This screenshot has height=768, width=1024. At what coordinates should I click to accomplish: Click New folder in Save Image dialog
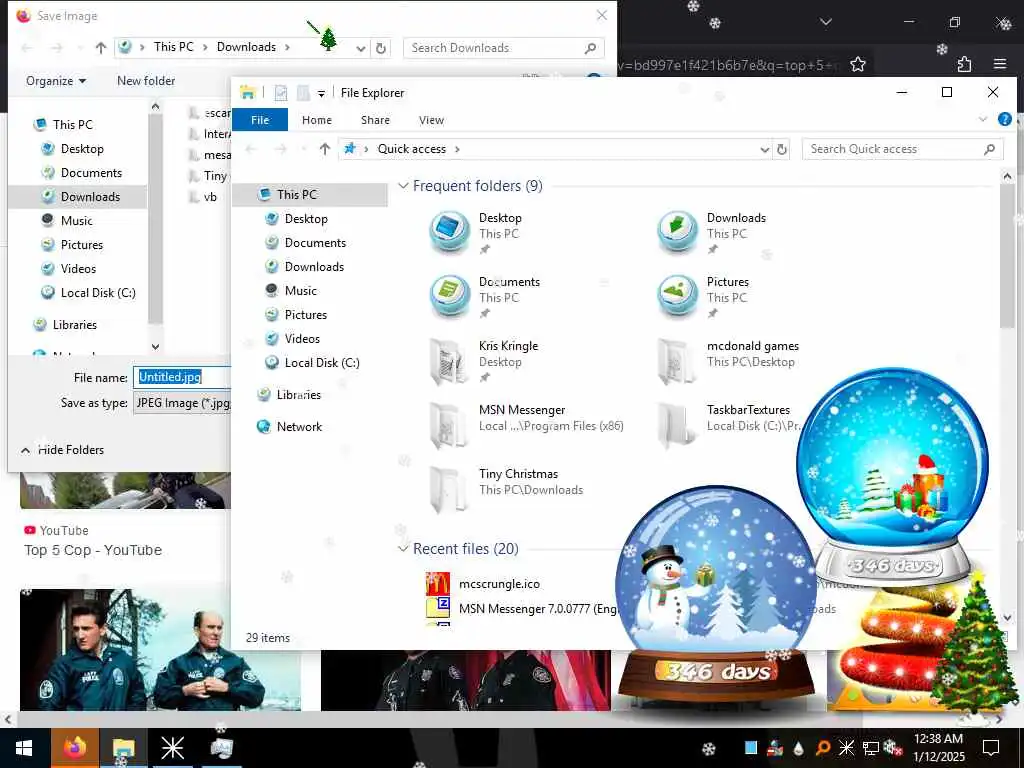(146, 81)
